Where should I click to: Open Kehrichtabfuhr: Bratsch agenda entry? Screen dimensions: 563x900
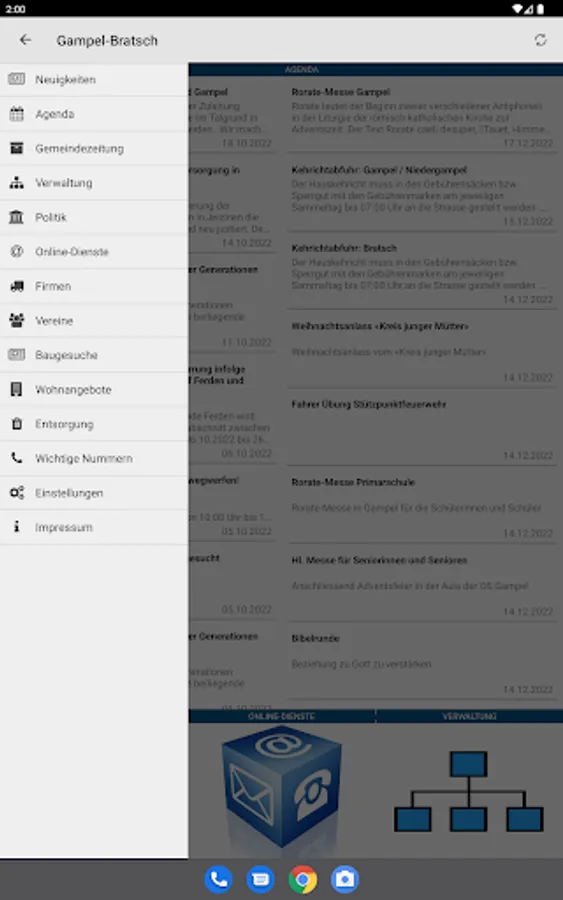(422, 273)
